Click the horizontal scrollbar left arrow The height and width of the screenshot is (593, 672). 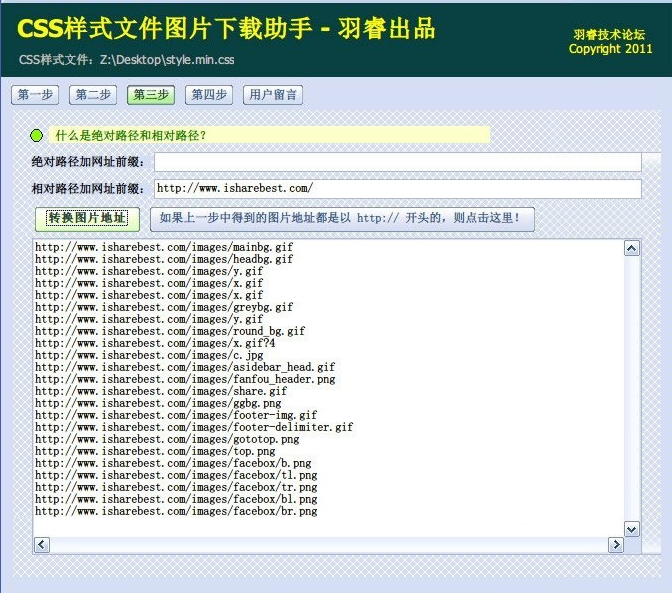pos(42,545)
